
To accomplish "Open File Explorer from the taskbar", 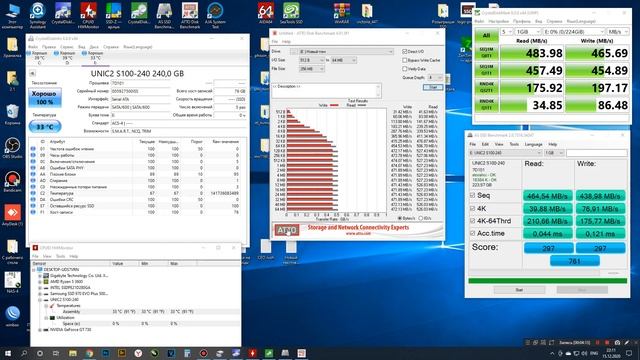I will [x=73, y=353].
